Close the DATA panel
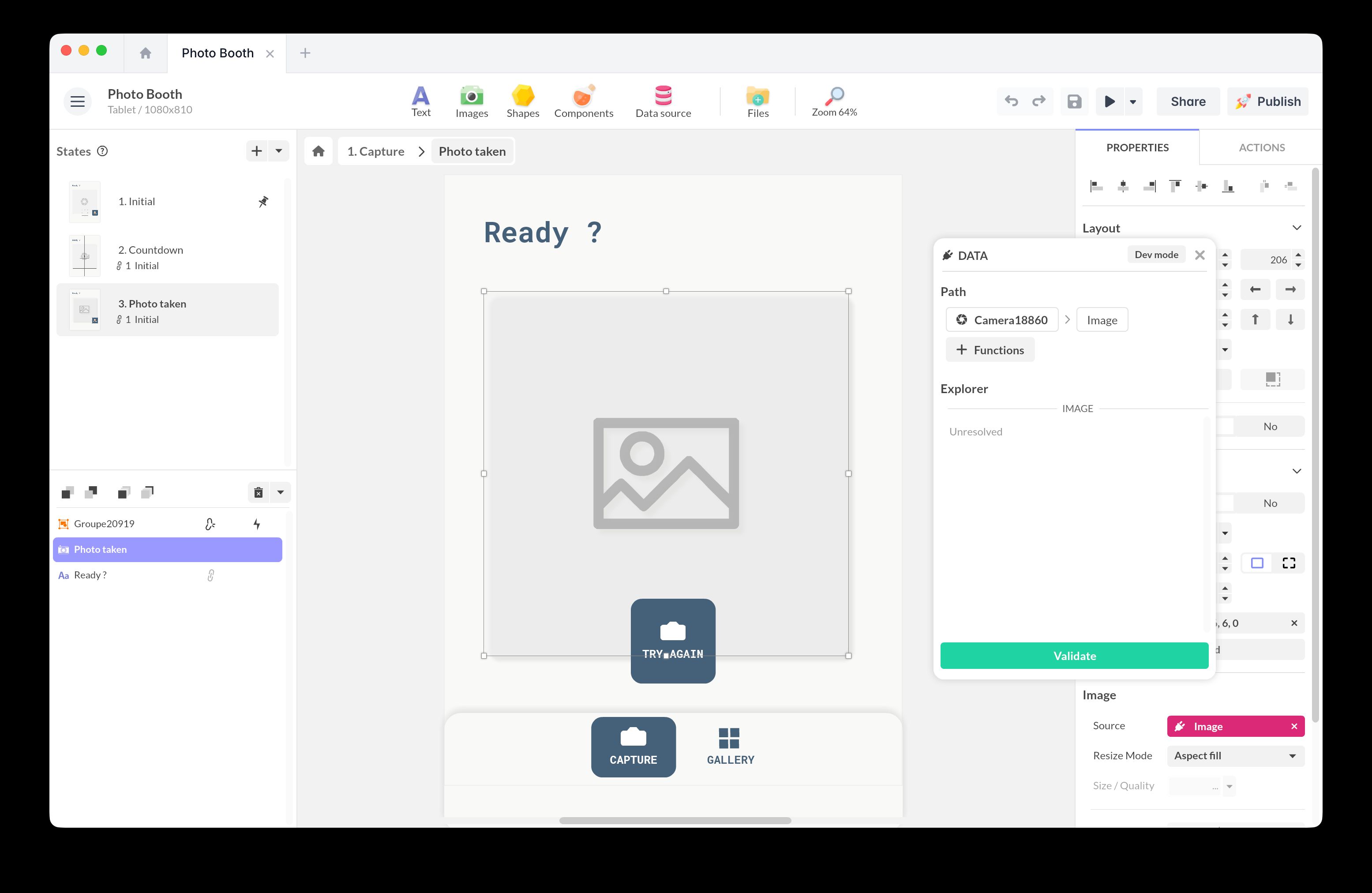 coord(1200,255)
